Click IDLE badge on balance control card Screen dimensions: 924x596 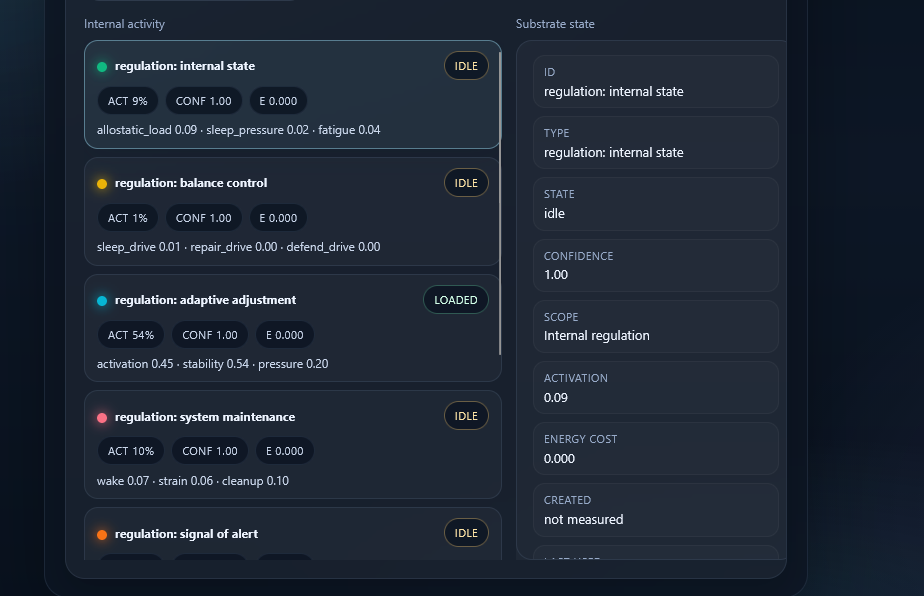pyautogui.click(x=466, y=183)
